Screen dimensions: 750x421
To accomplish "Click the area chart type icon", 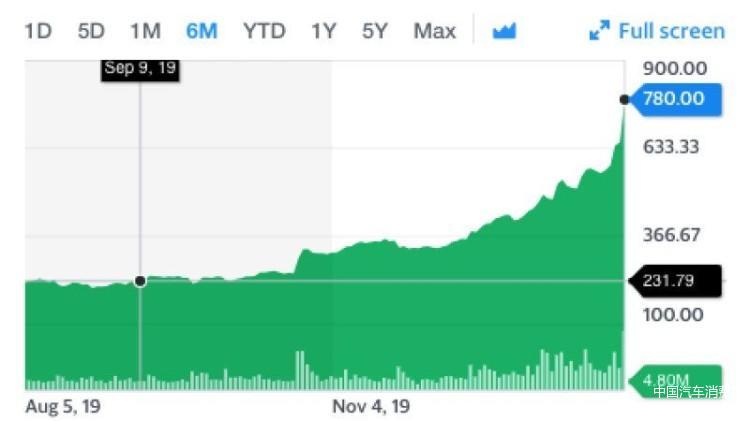I will [504, 31].
